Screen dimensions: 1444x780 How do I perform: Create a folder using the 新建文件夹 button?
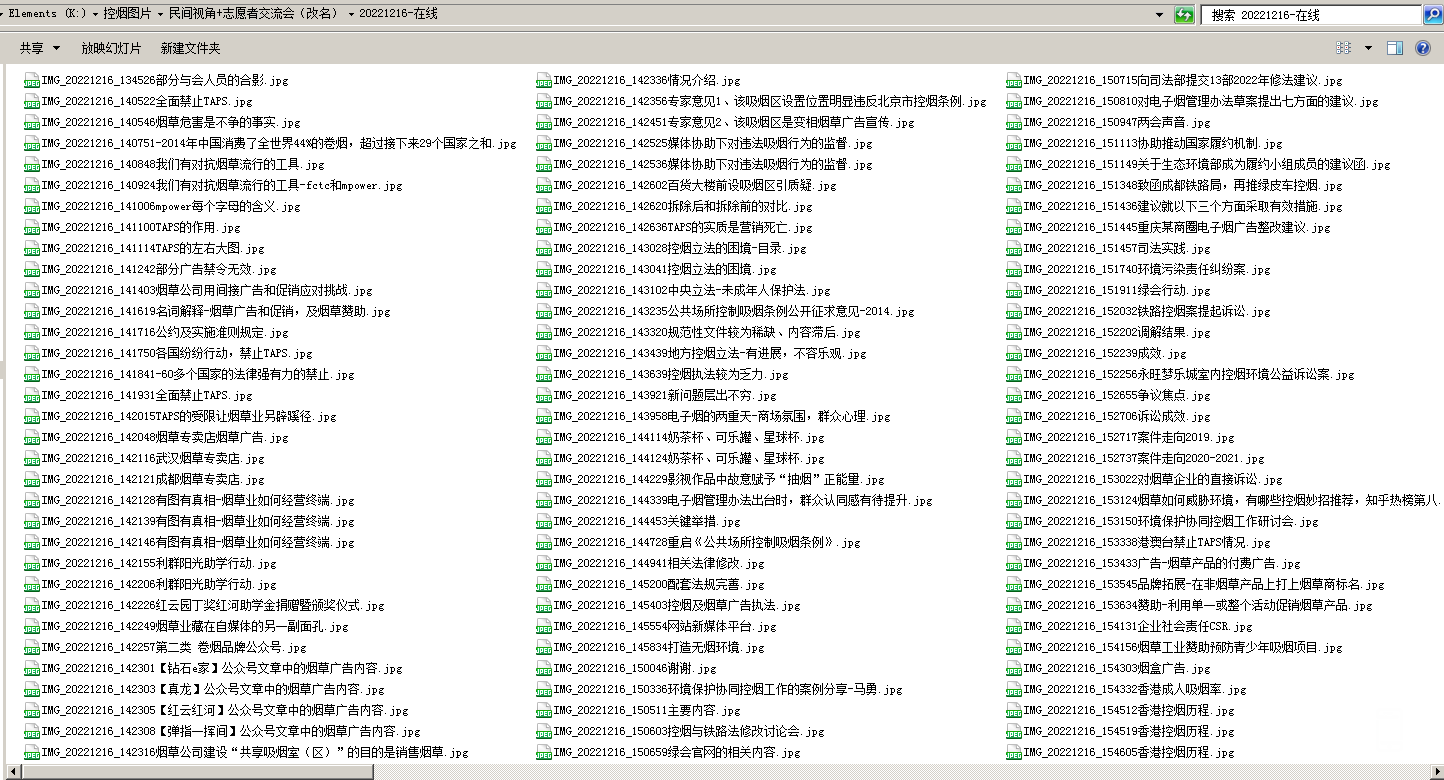coord(190,47)
